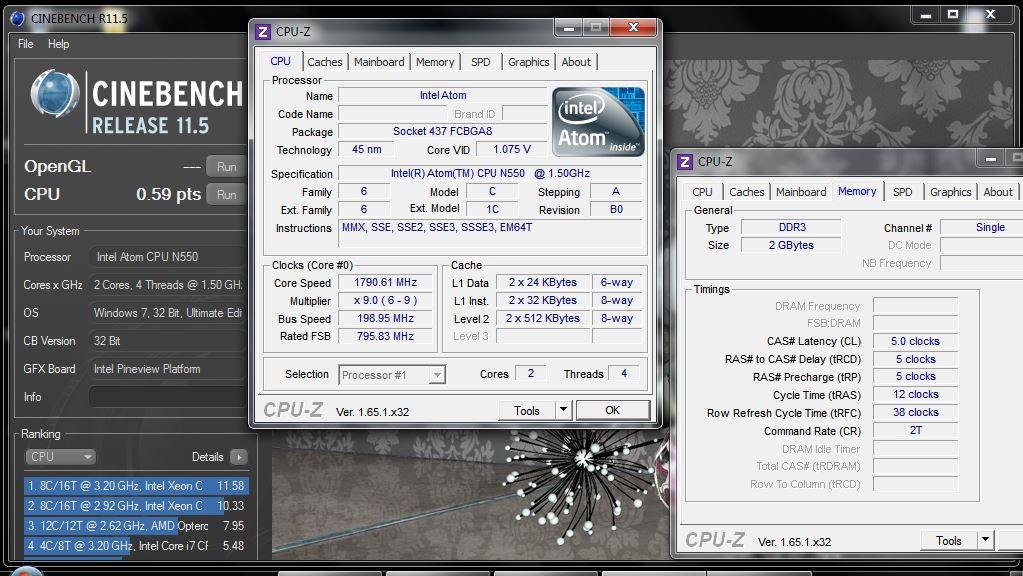Click the Processor field Intel Atom CPU N550
Screen dimensions: 1023x576
coord(167,257)
